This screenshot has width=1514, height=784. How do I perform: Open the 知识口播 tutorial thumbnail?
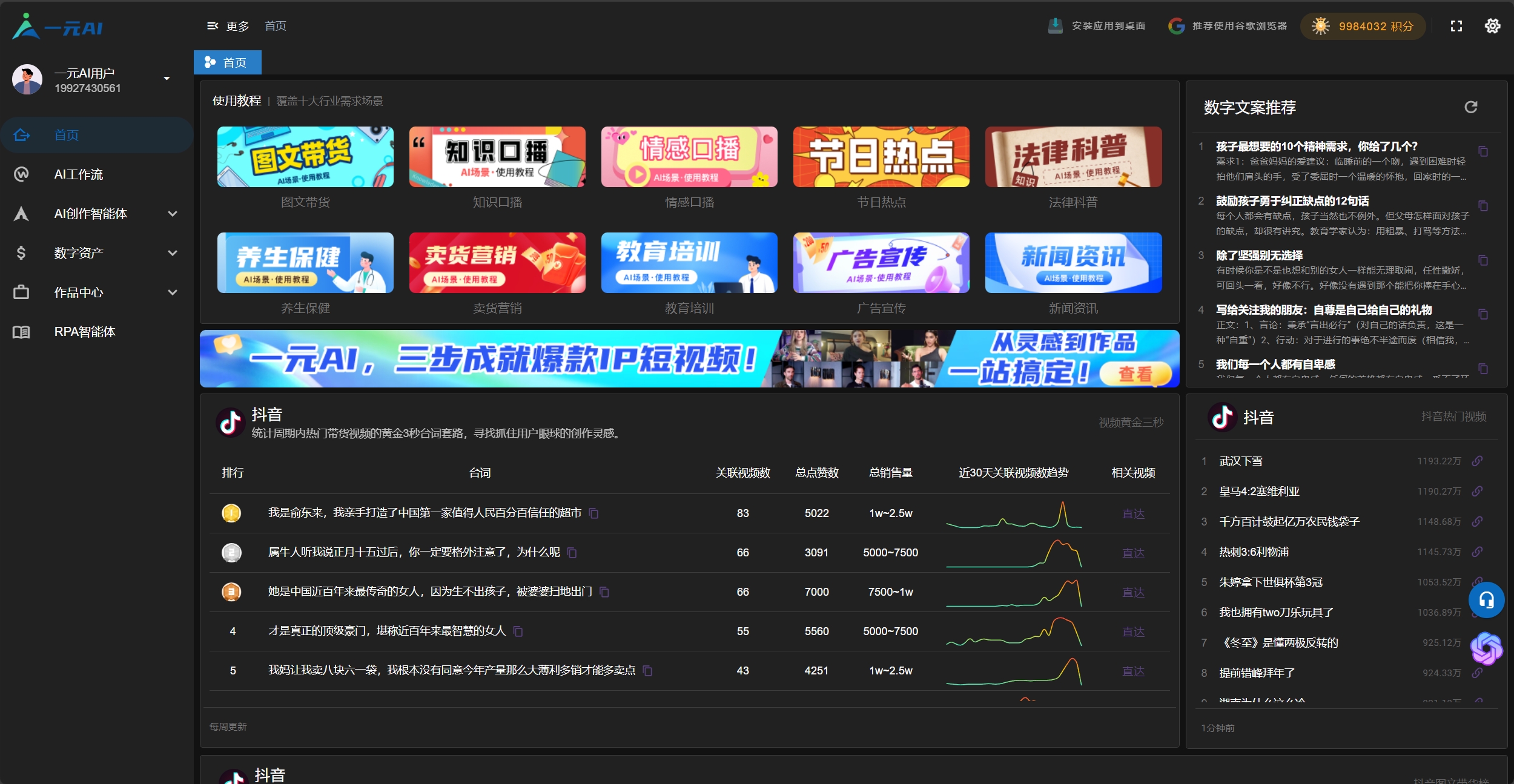point(497,157)
